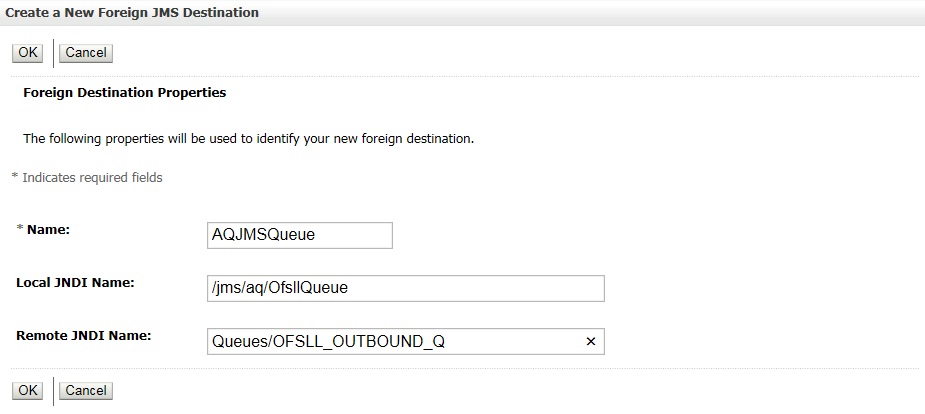Focus the Local JNDI Name input field
925x414 pixels.
pos(406,288)
